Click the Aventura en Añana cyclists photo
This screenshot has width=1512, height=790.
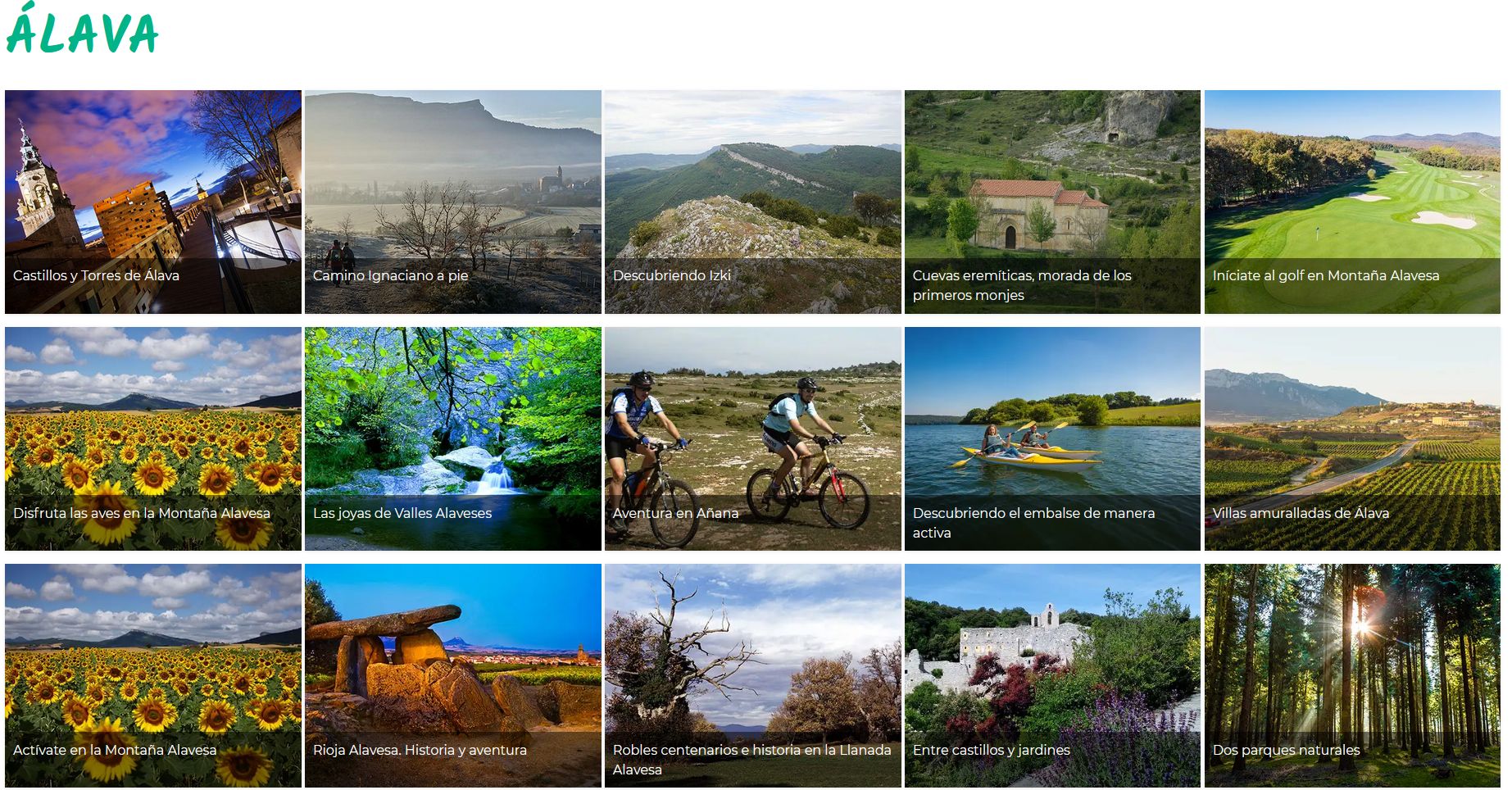tap(753, 439)
